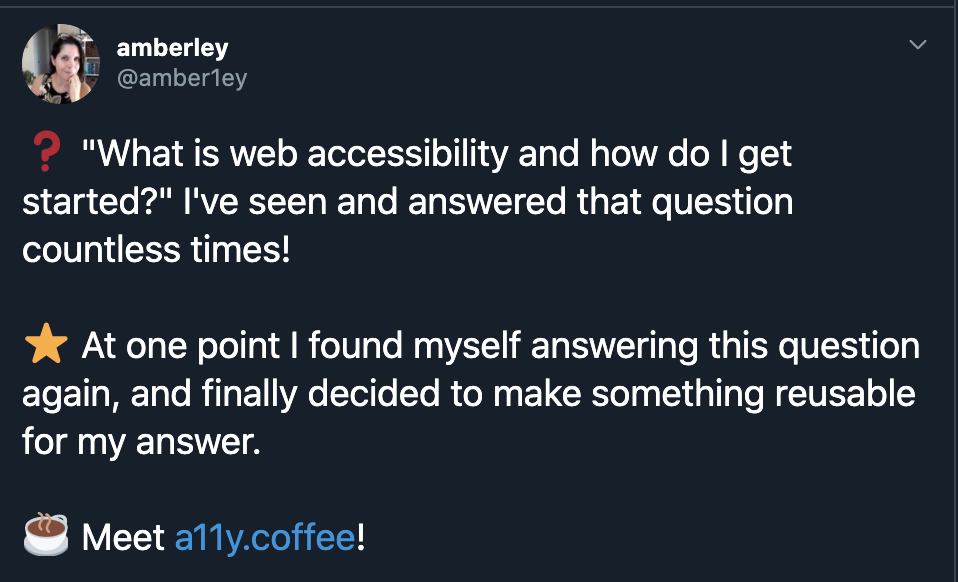Screen dimensions: 958x582
Task: Open the amberley display name profile link
Action: (x=172, y=48)
